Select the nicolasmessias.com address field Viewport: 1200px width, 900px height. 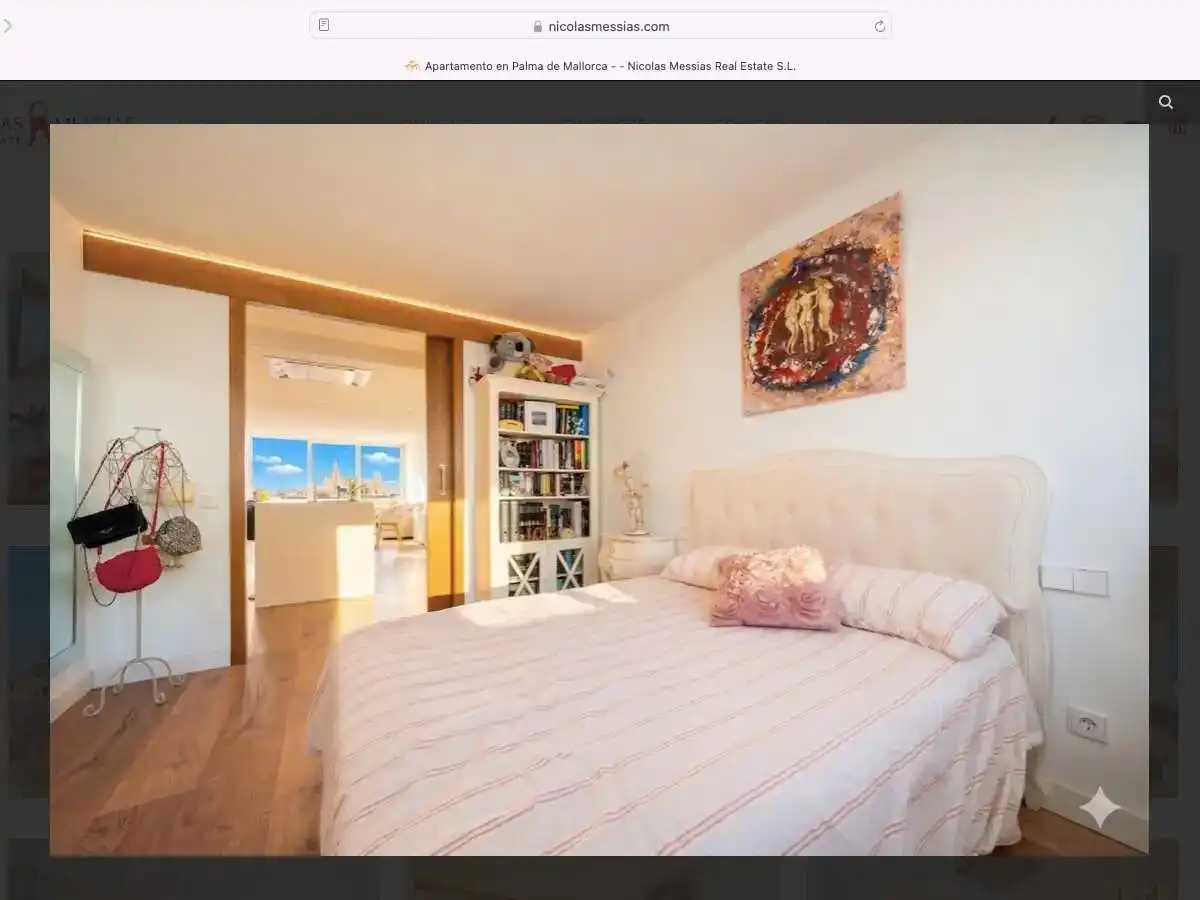click(x=600, y=26)
